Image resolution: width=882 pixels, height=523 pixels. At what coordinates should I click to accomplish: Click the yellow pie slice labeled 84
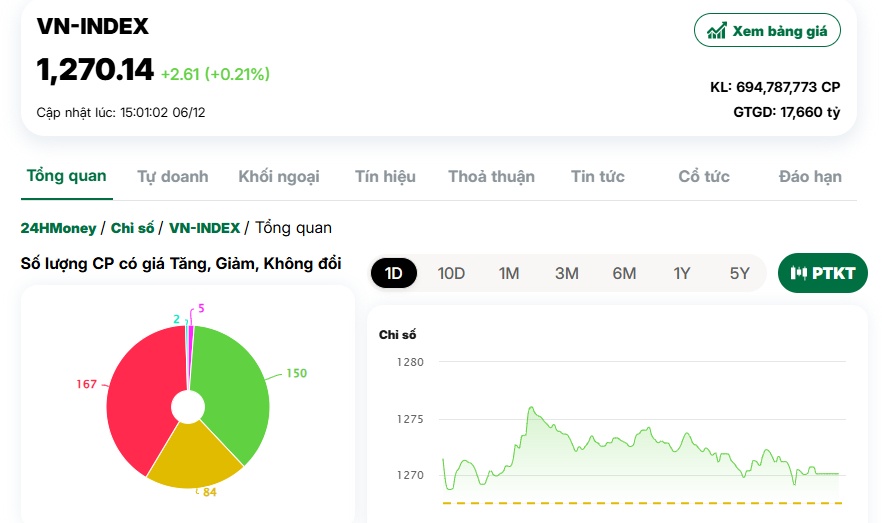pyautogui.click(x=194, y=458)
